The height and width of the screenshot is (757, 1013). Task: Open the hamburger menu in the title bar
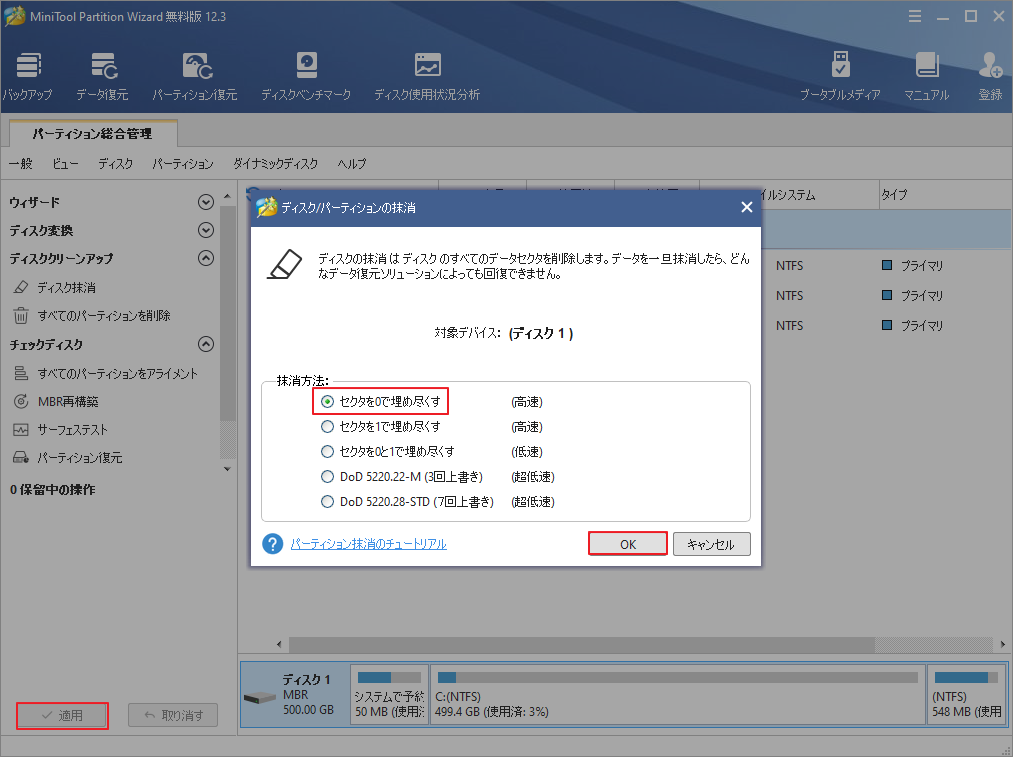(915, 16)
